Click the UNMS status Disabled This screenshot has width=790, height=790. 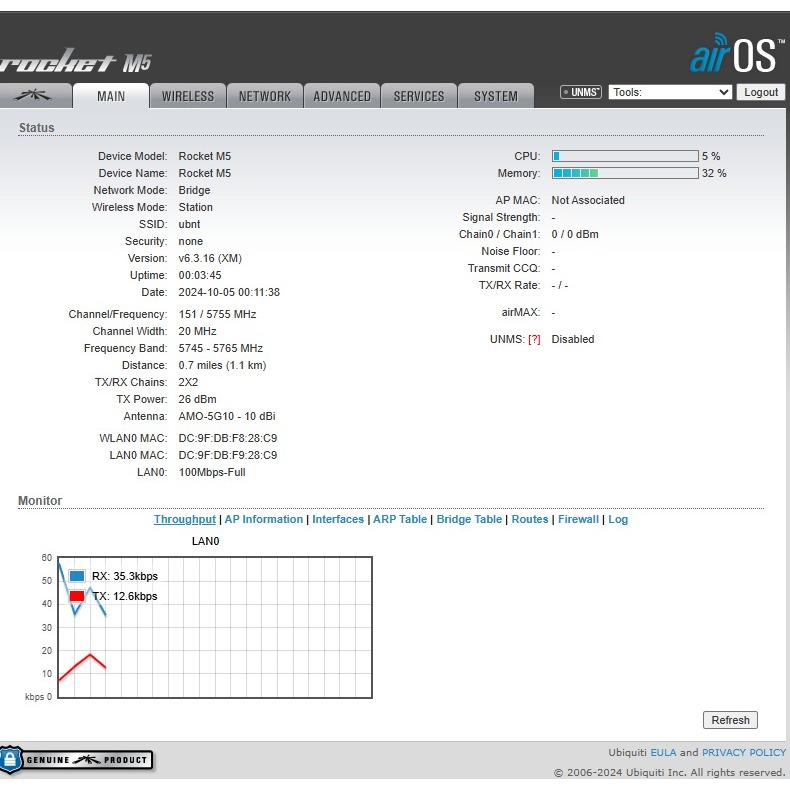[573, 340]
